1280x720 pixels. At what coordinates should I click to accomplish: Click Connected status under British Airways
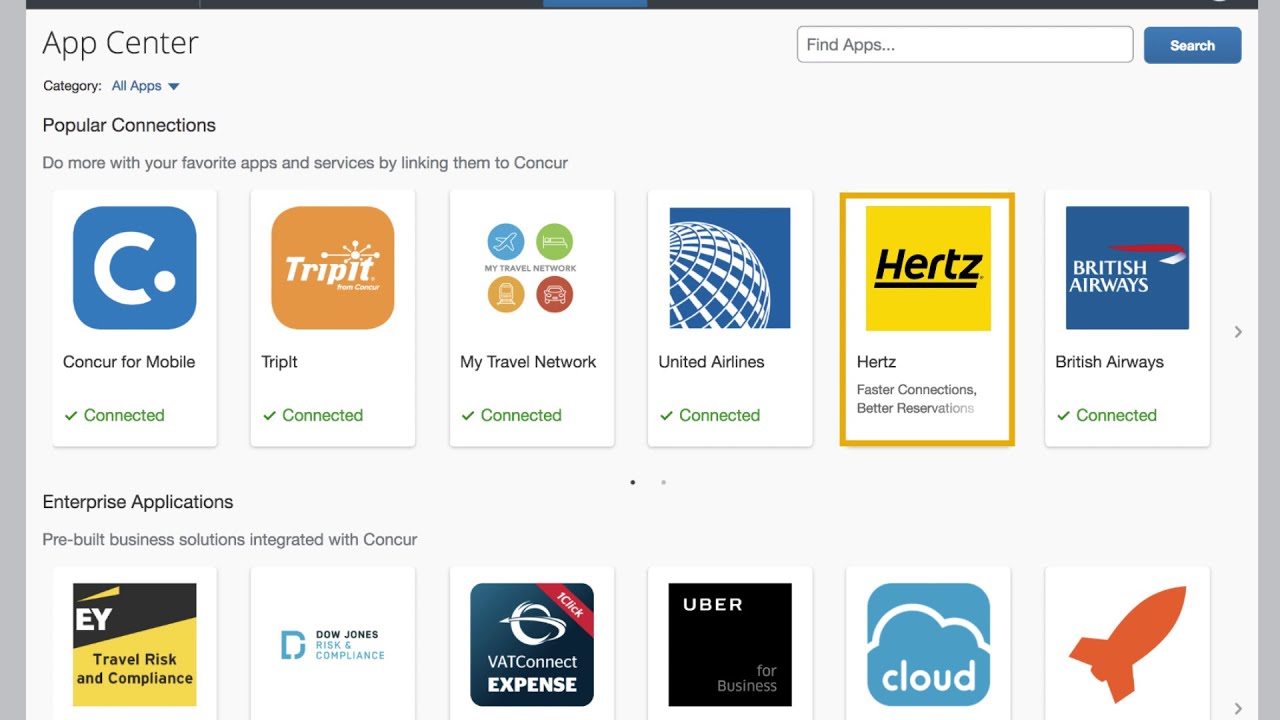click(1106, 415)
